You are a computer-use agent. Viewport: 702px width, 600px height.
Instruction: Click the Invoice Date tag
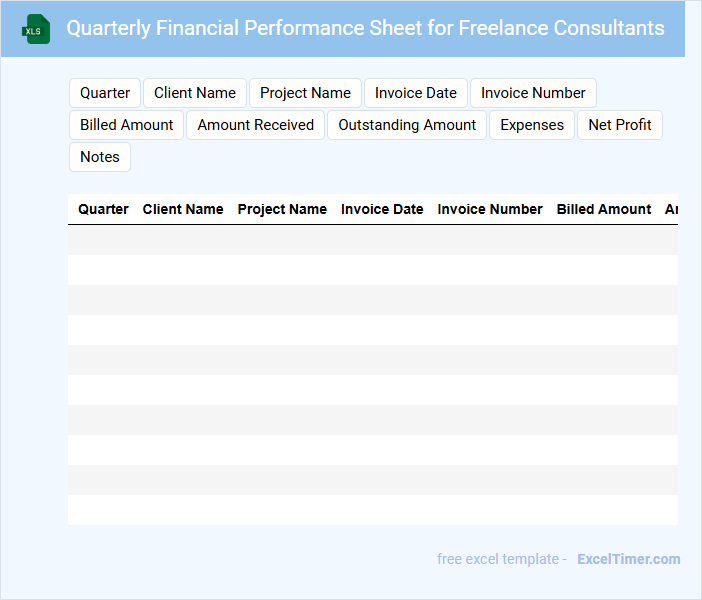[416, 93]
